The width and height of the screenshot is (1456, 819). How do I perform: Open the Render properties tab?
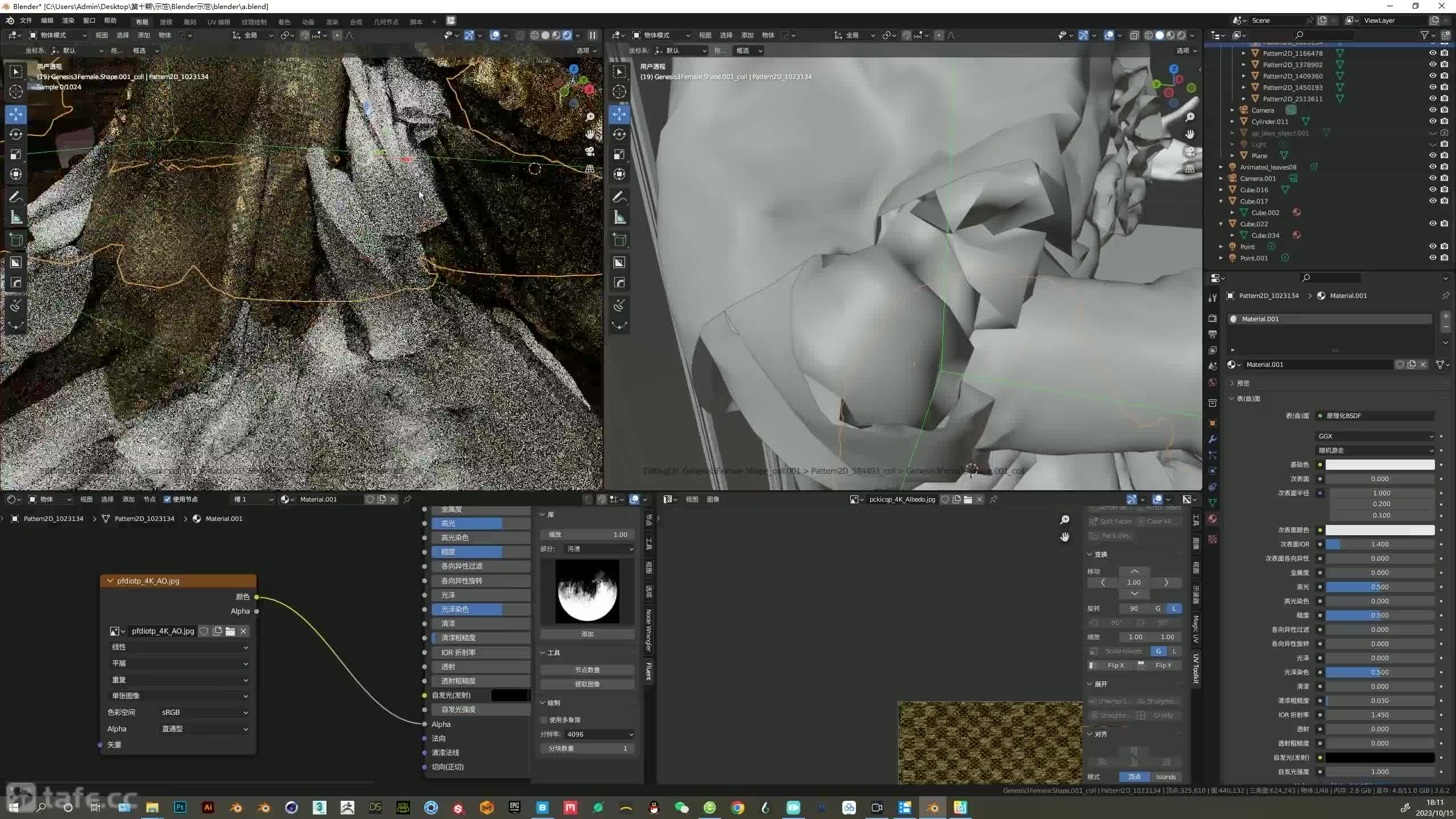pos(1213,318)
